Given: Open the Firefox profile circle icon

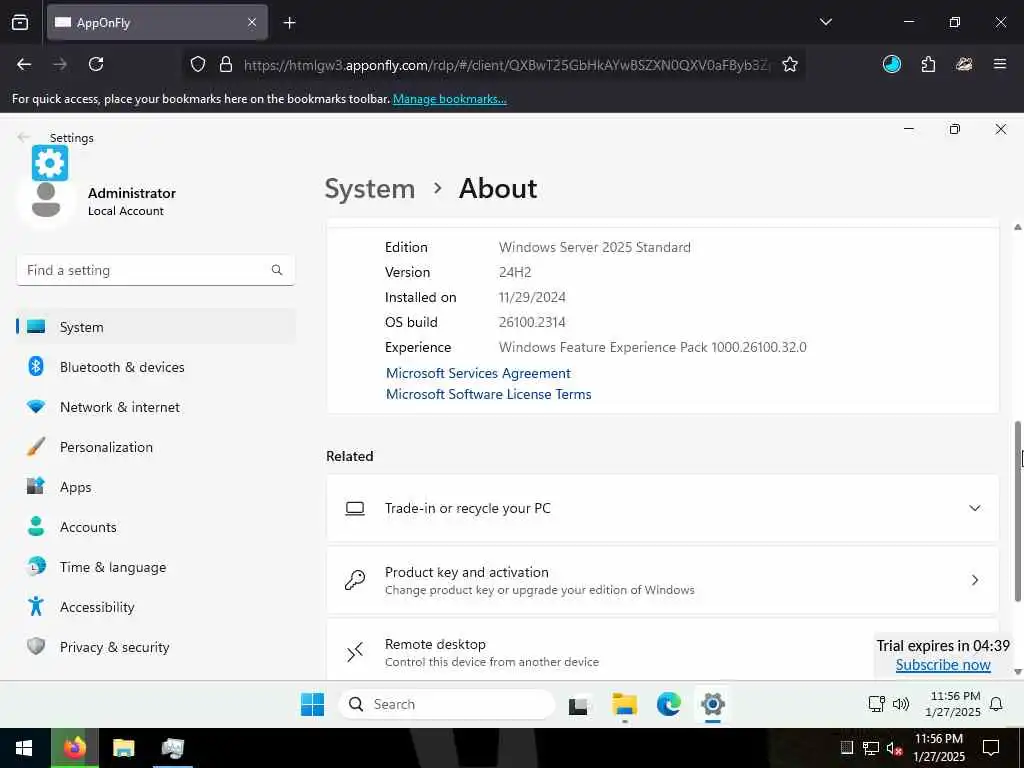Looking at the screenshot, I should point(891,64).
